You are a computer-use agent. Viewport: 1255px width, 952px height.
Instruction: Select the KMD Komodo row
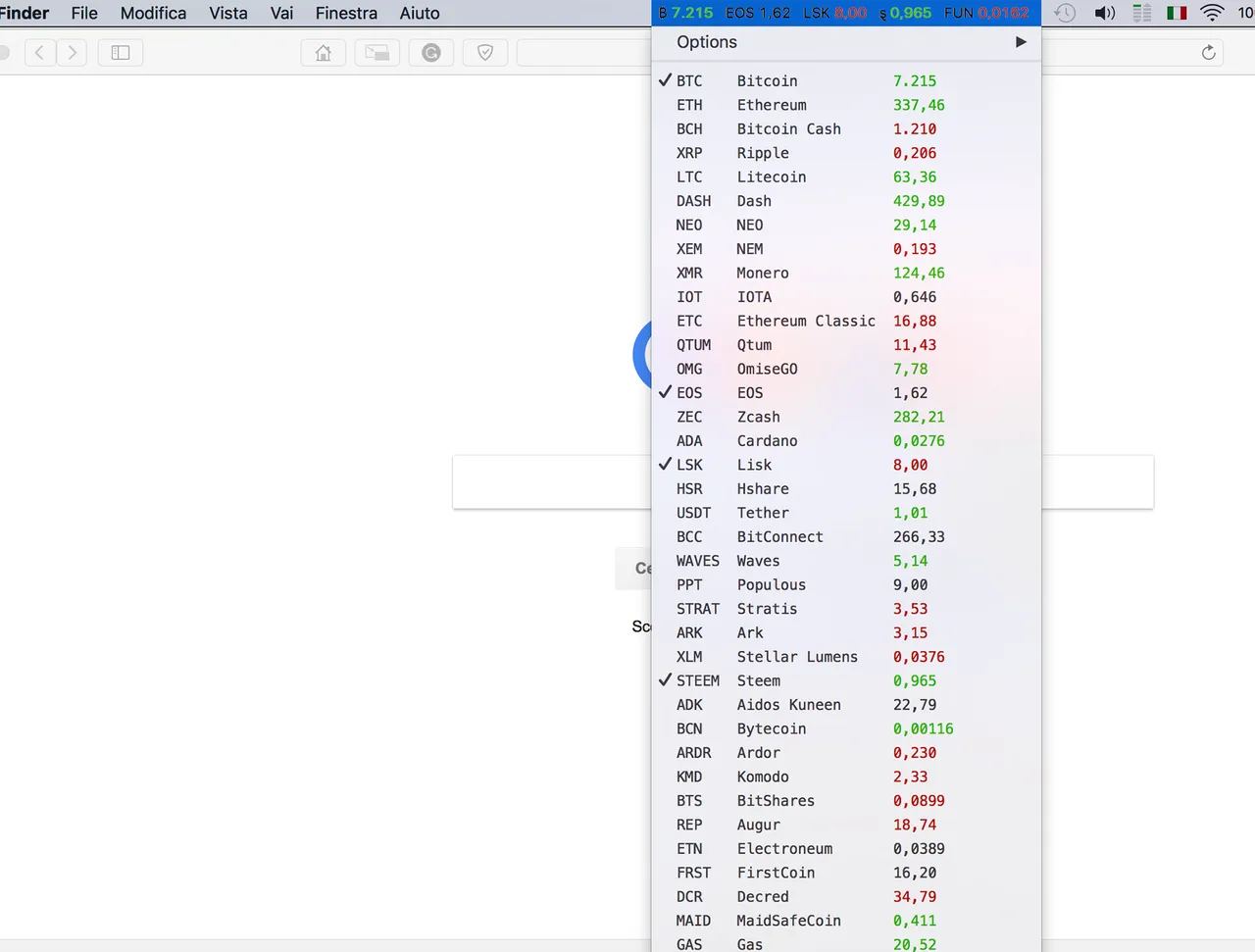coord(846,777)
